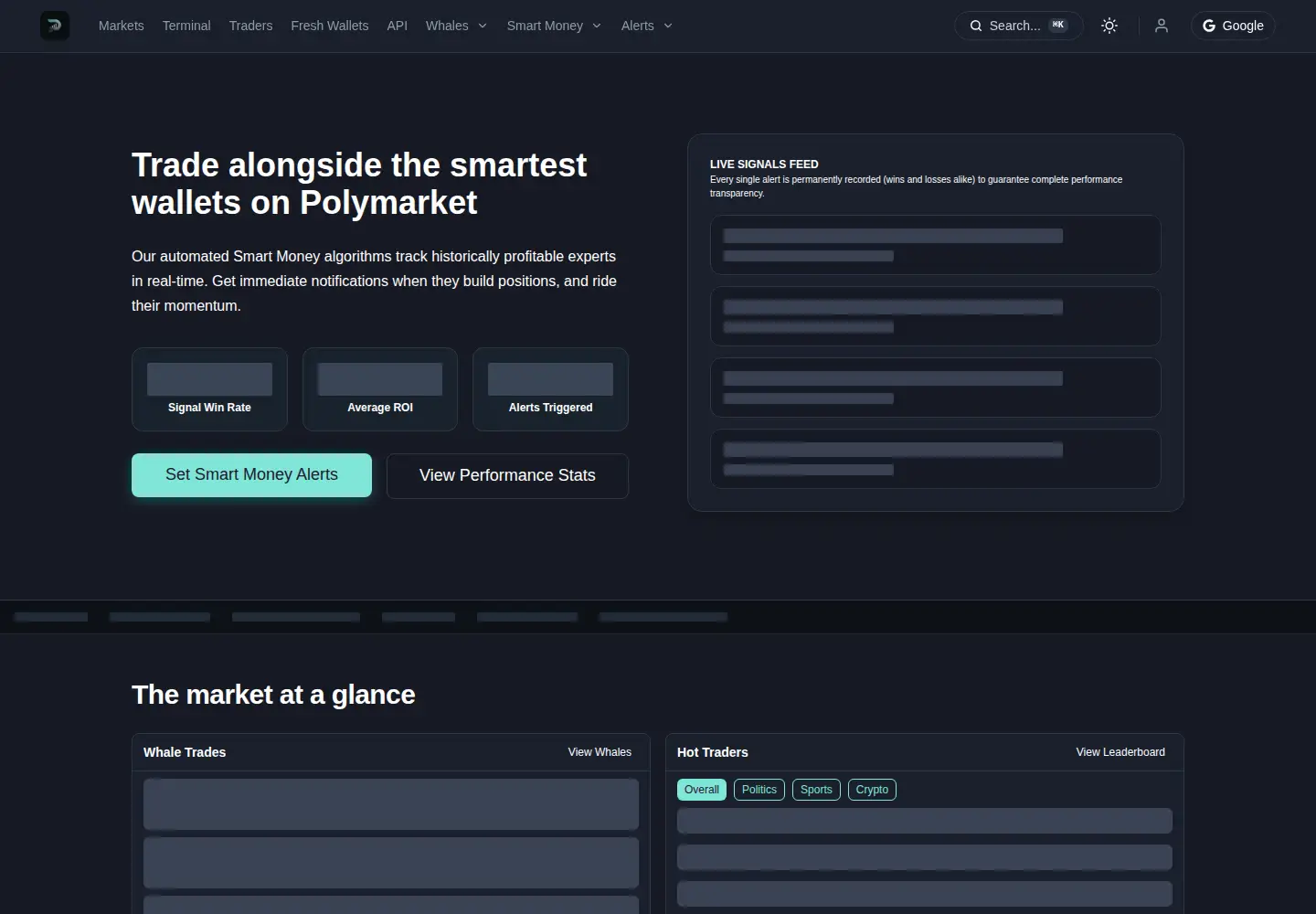1316x914 pixels.
Task: Click the site logo icon
Action: pos(55,26)
